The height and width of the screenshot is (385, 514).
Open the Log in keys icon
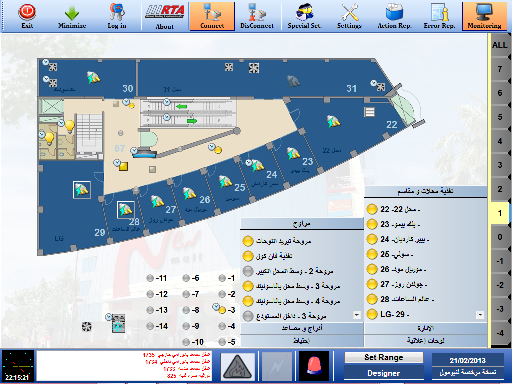point(117,12)
